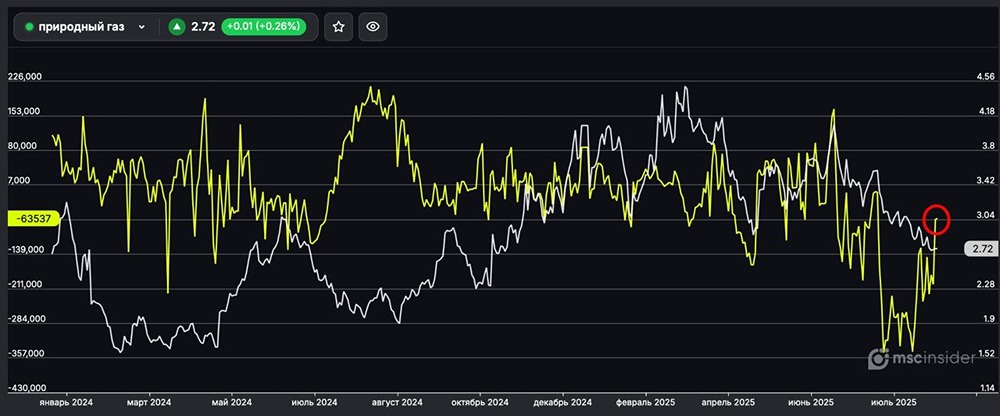This screenshot has width=1000, height=416.
Task: Toggle chart visibility with the eye icon
Action: point(372,28)
